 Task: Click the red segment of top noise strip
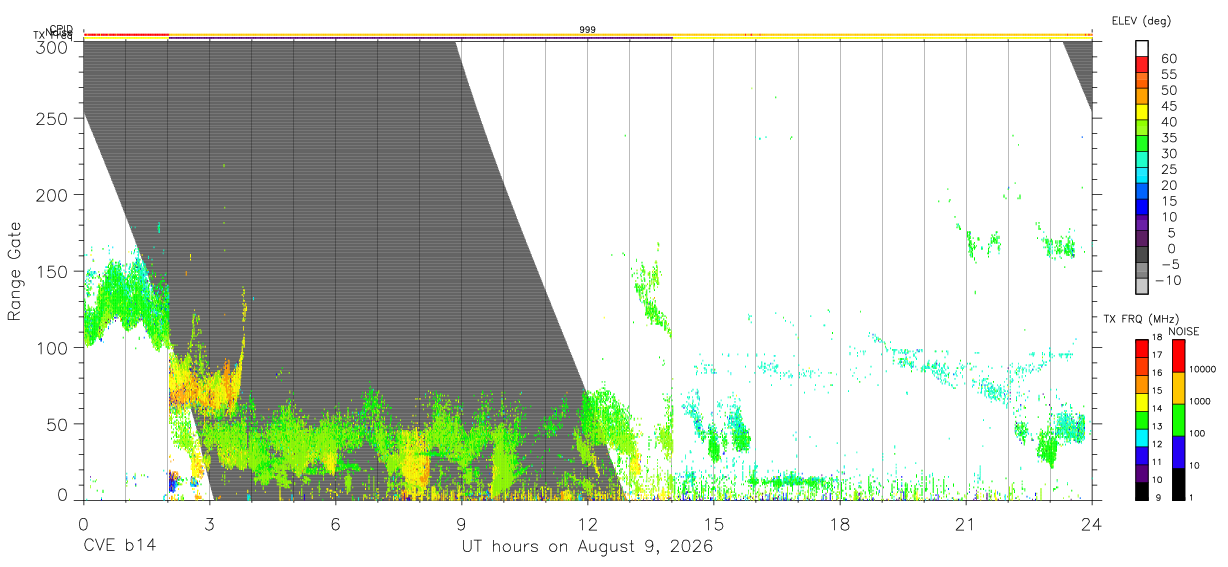126,34
